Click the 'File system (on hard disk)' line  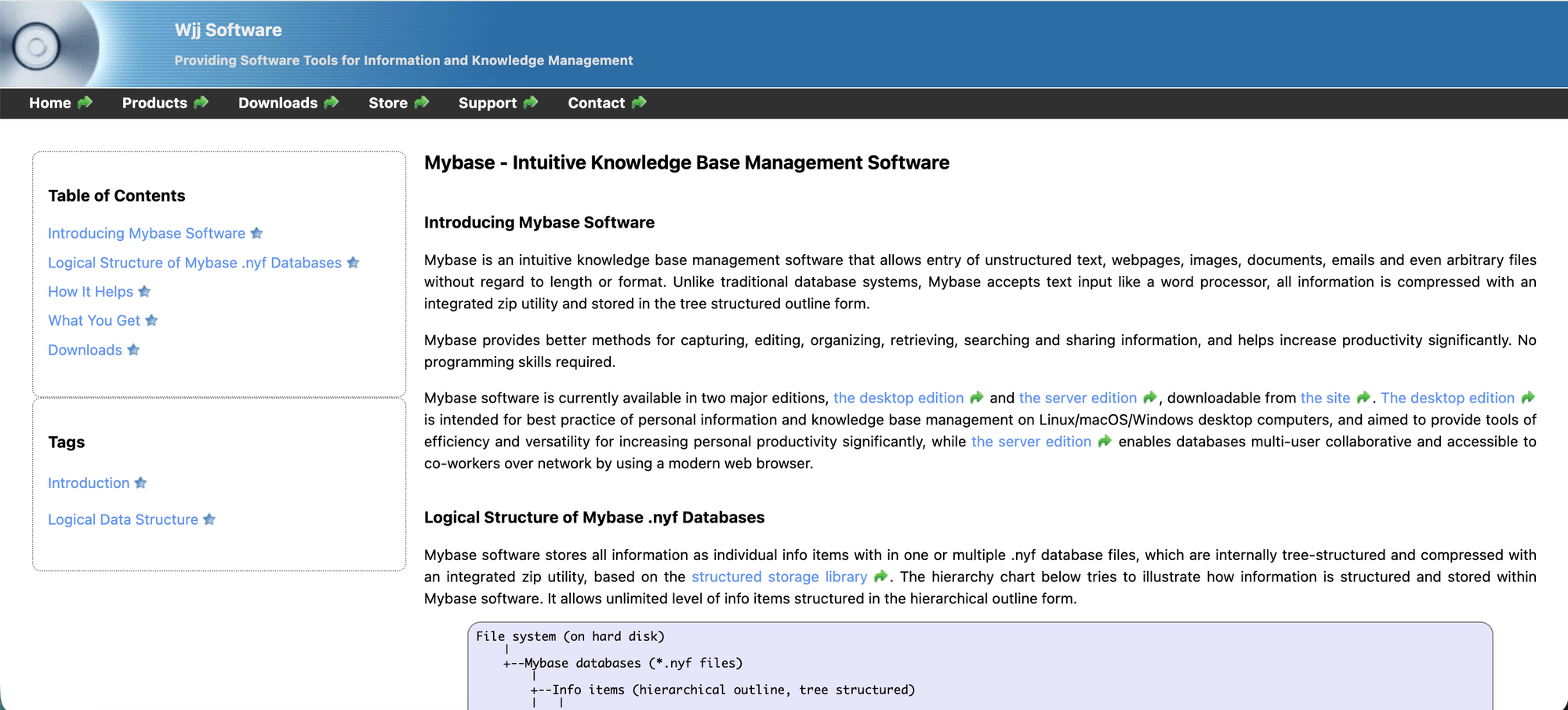pyautogui.click(x=570, y=636)
